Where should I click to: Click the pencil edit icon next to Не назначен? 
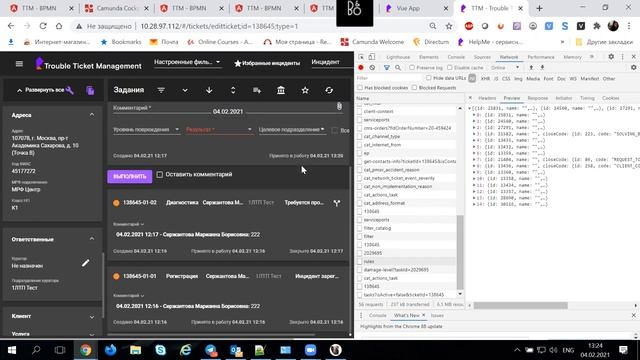click(85, 263)
